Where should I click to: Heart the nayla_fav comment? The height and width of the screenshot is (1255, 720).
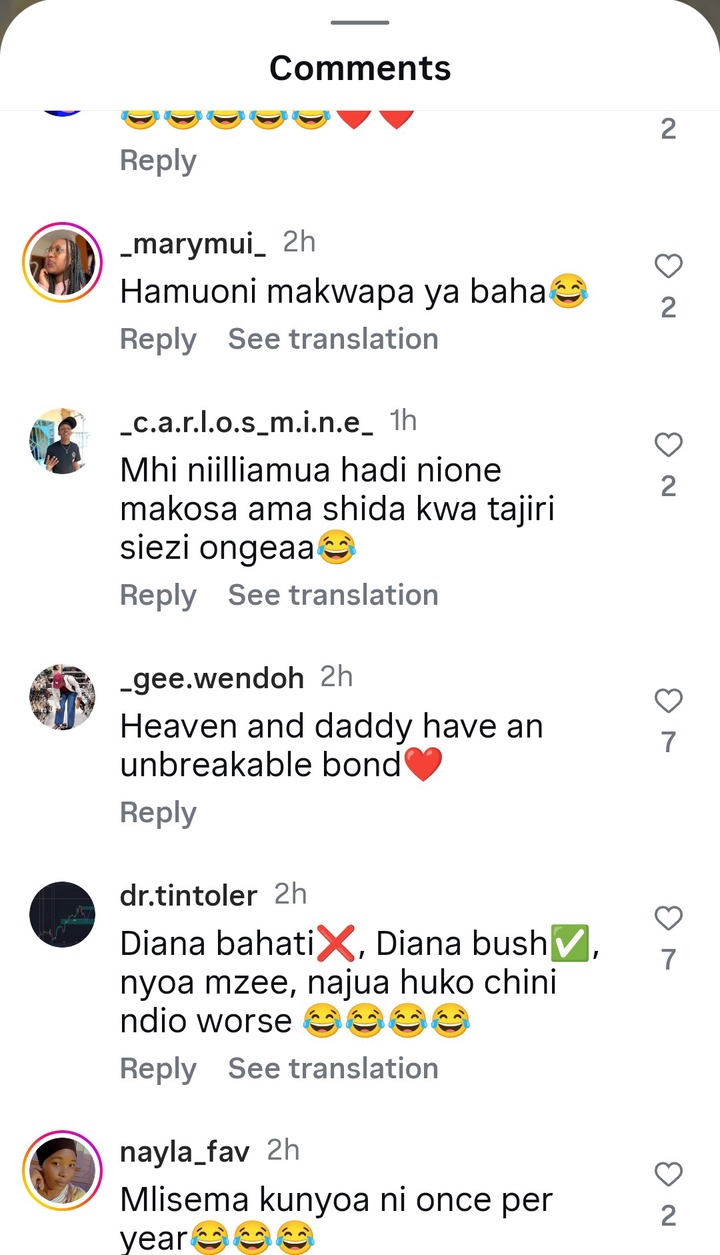click(x=668, y=1174)
